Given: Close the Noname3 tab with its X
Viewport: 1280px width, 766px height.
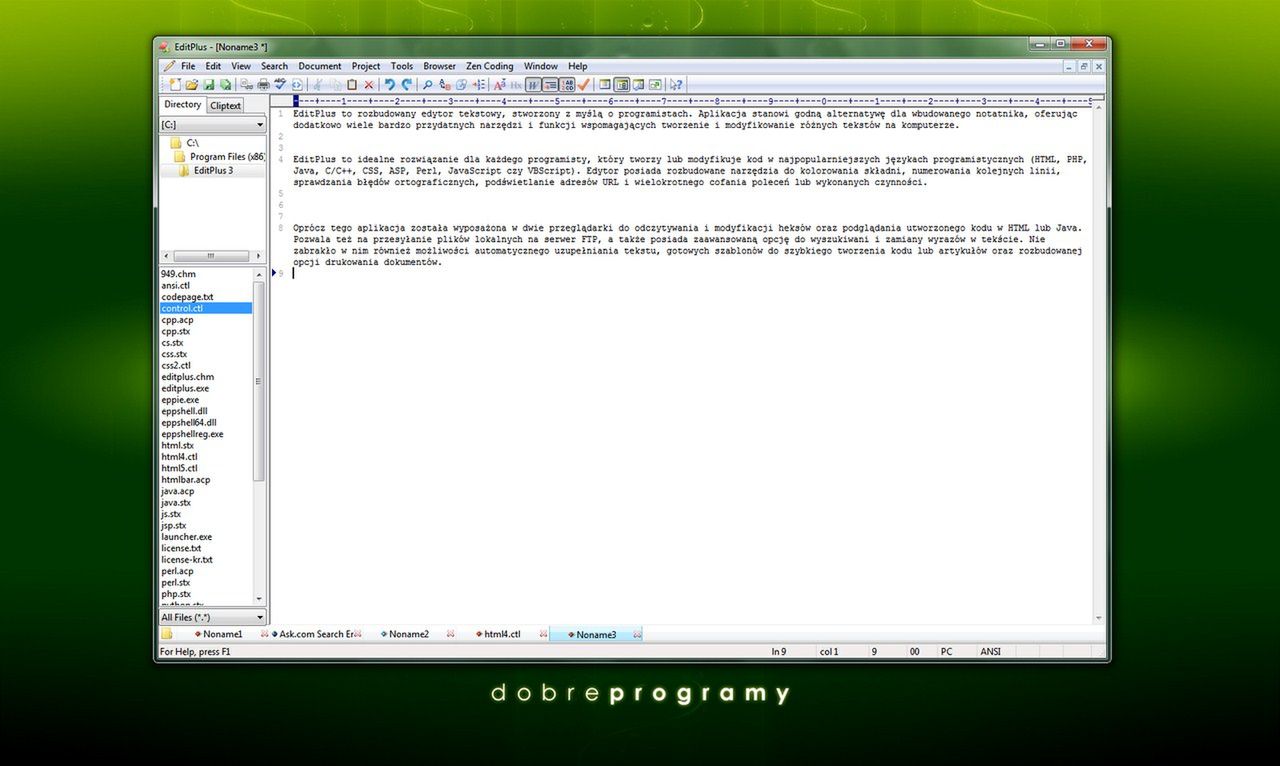Looking at the screenshot, I should (637, 634).
